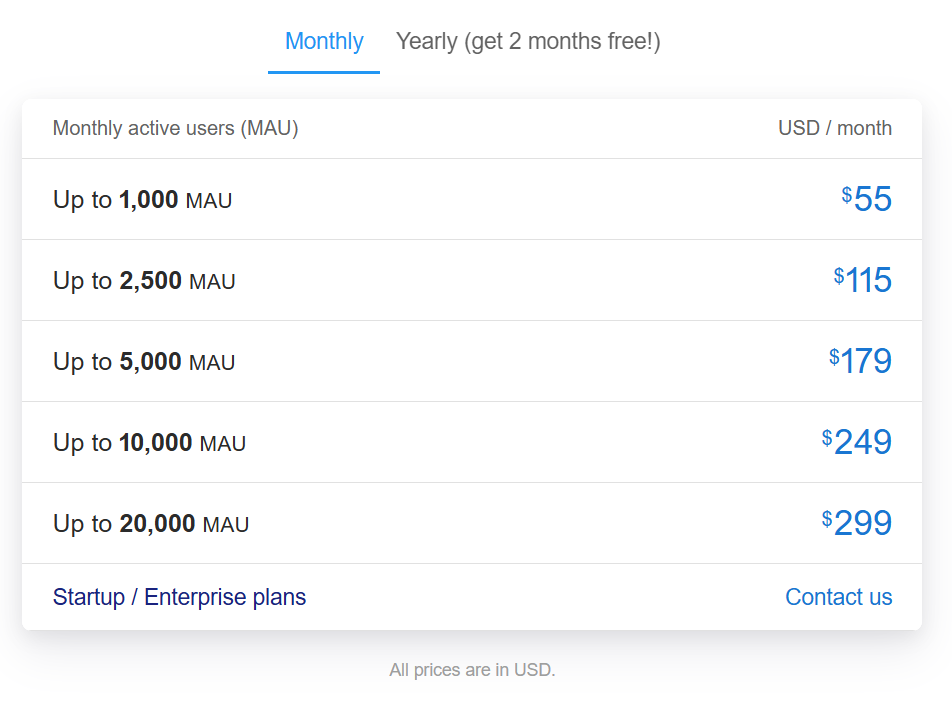
Task: Click the small dollar sign before 299
Action: (827, 518)
